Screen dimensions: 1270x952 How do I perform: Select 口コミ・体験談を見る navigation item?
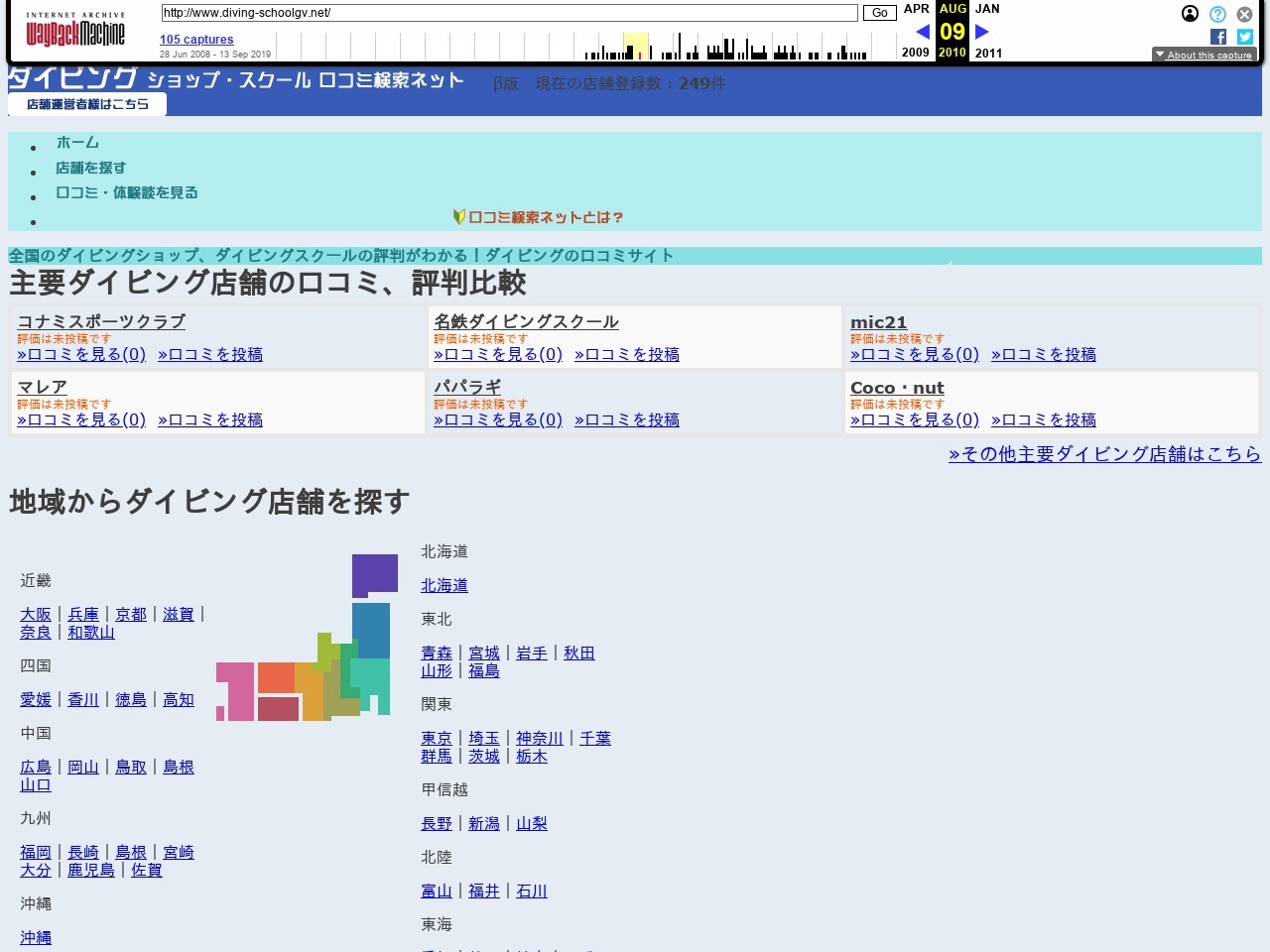(x=125, y=193)
